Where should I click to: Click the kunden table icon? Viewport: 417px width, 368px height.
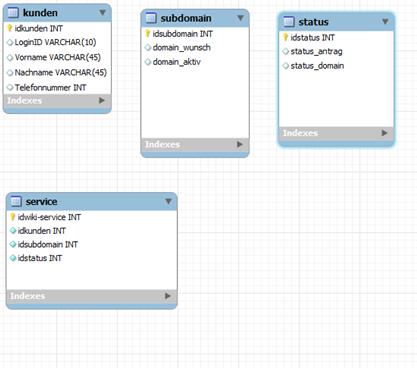coord(13,13)
